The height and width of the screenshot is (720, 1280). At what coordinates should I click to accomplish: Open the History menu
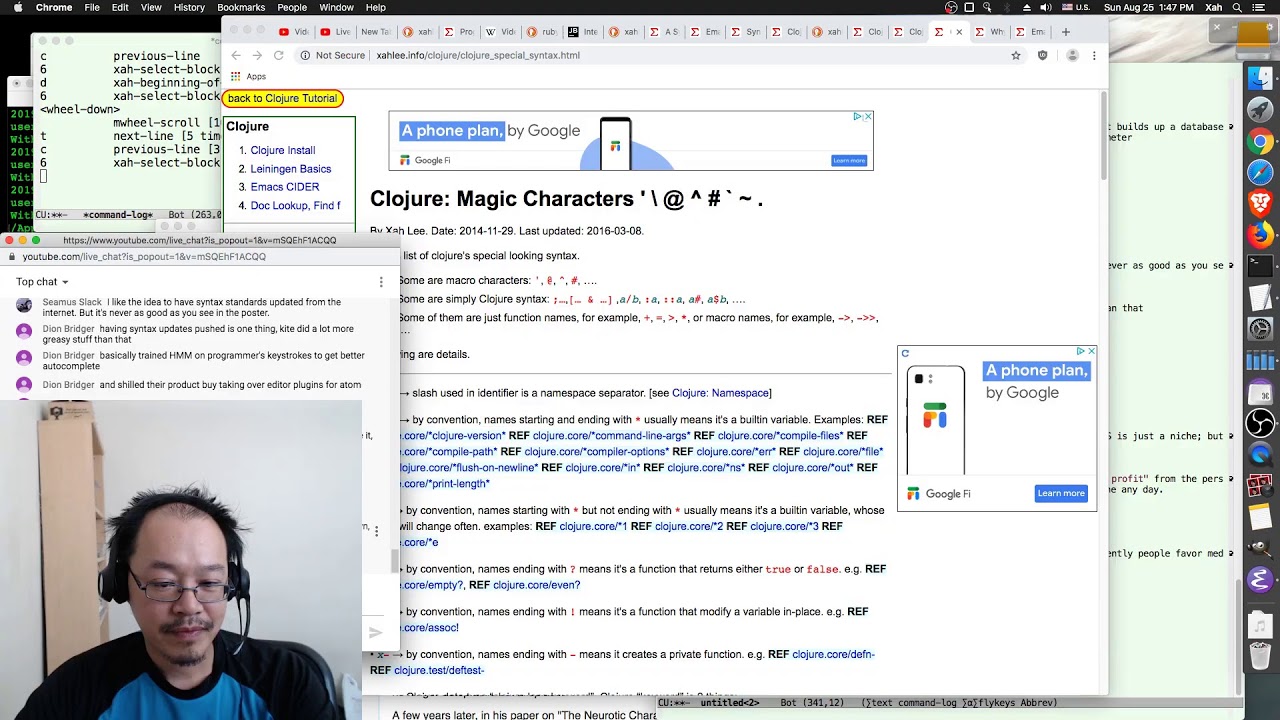(x=189, y=7)
